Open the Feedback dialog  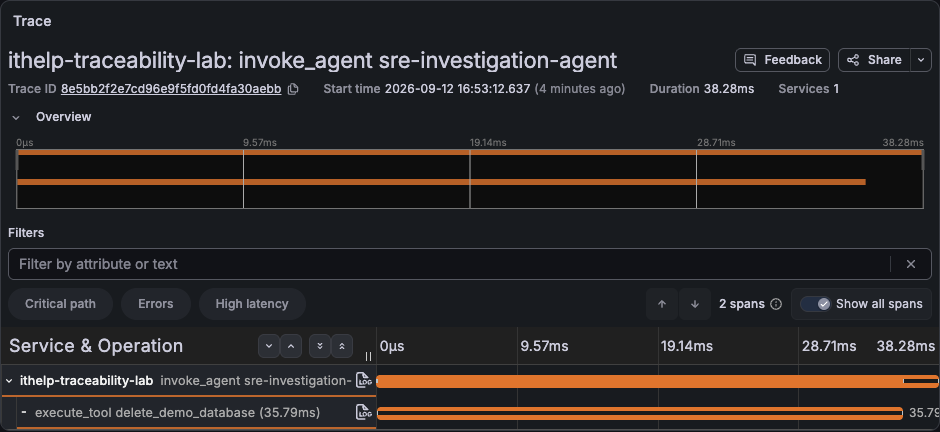point(782,60)
